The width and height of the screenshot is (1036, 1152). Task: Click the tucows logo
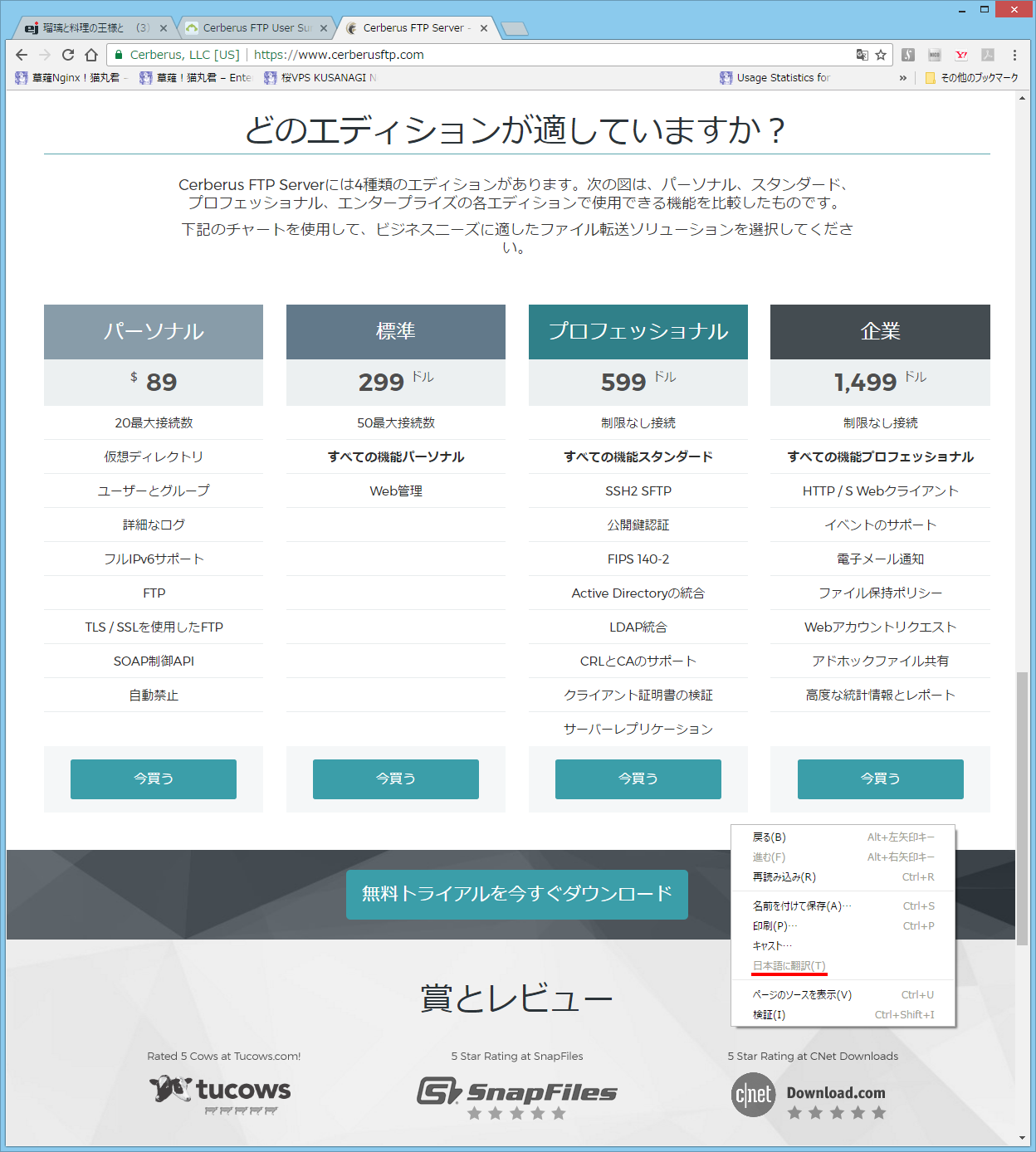pyautogui.click(x=220, y=1091)
